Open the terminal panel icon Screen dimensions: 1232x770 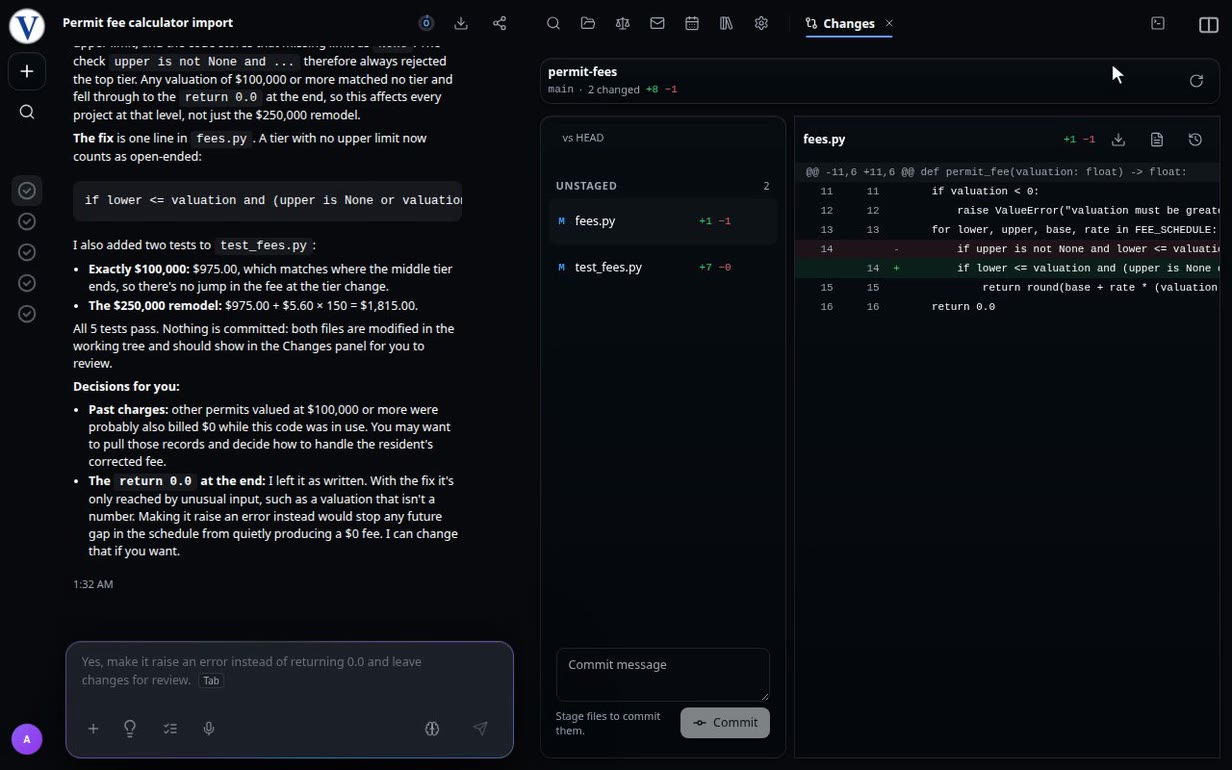tap(1158, 23)
